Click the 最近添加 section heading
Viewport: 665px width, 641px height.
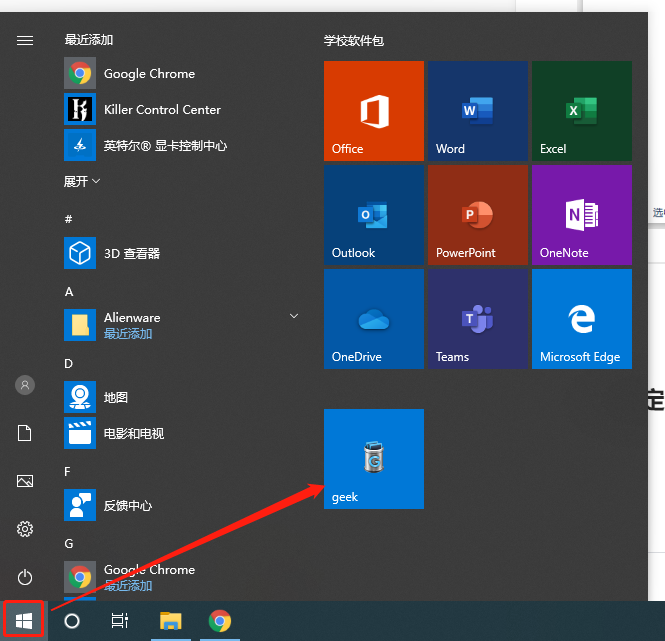[89, 40]
